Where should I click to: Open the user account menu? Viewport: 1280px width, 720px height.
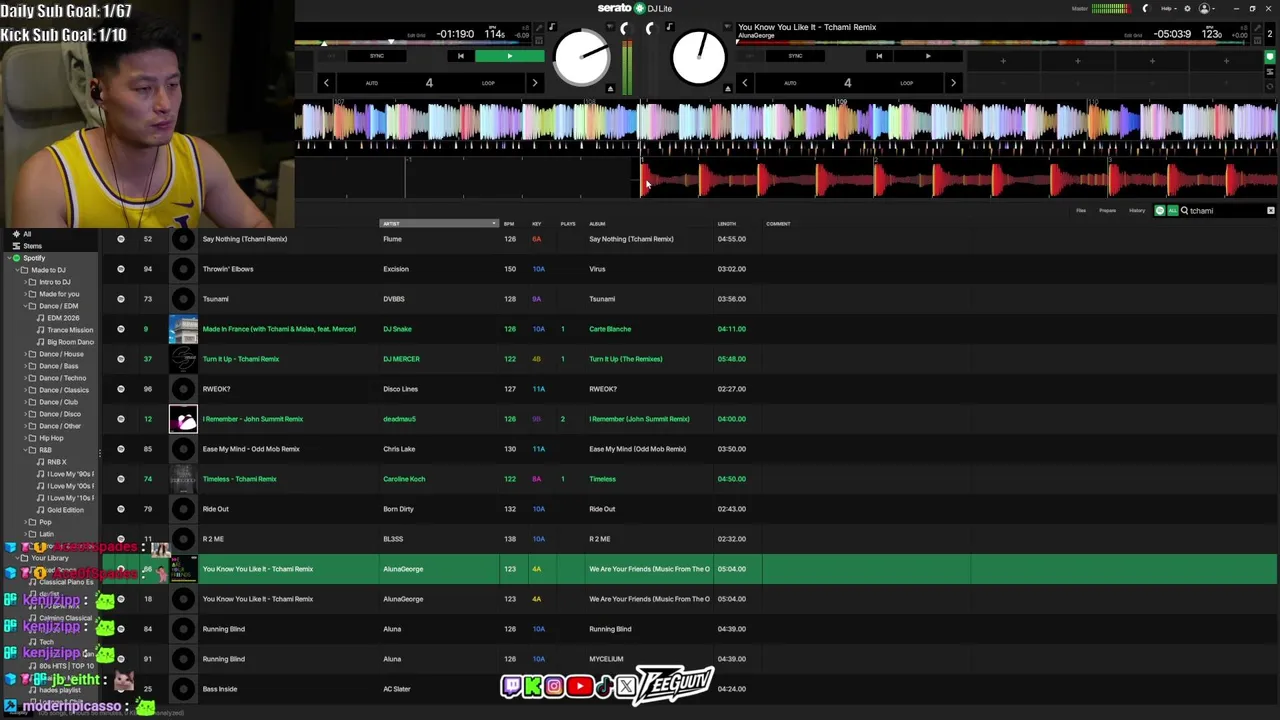tap(1207, 8)
